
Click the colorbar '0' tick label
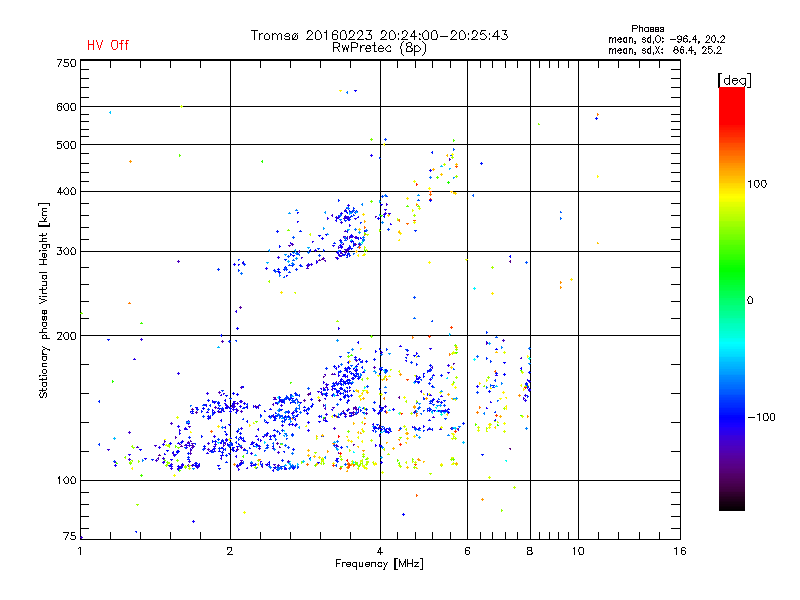click(750, 301)
